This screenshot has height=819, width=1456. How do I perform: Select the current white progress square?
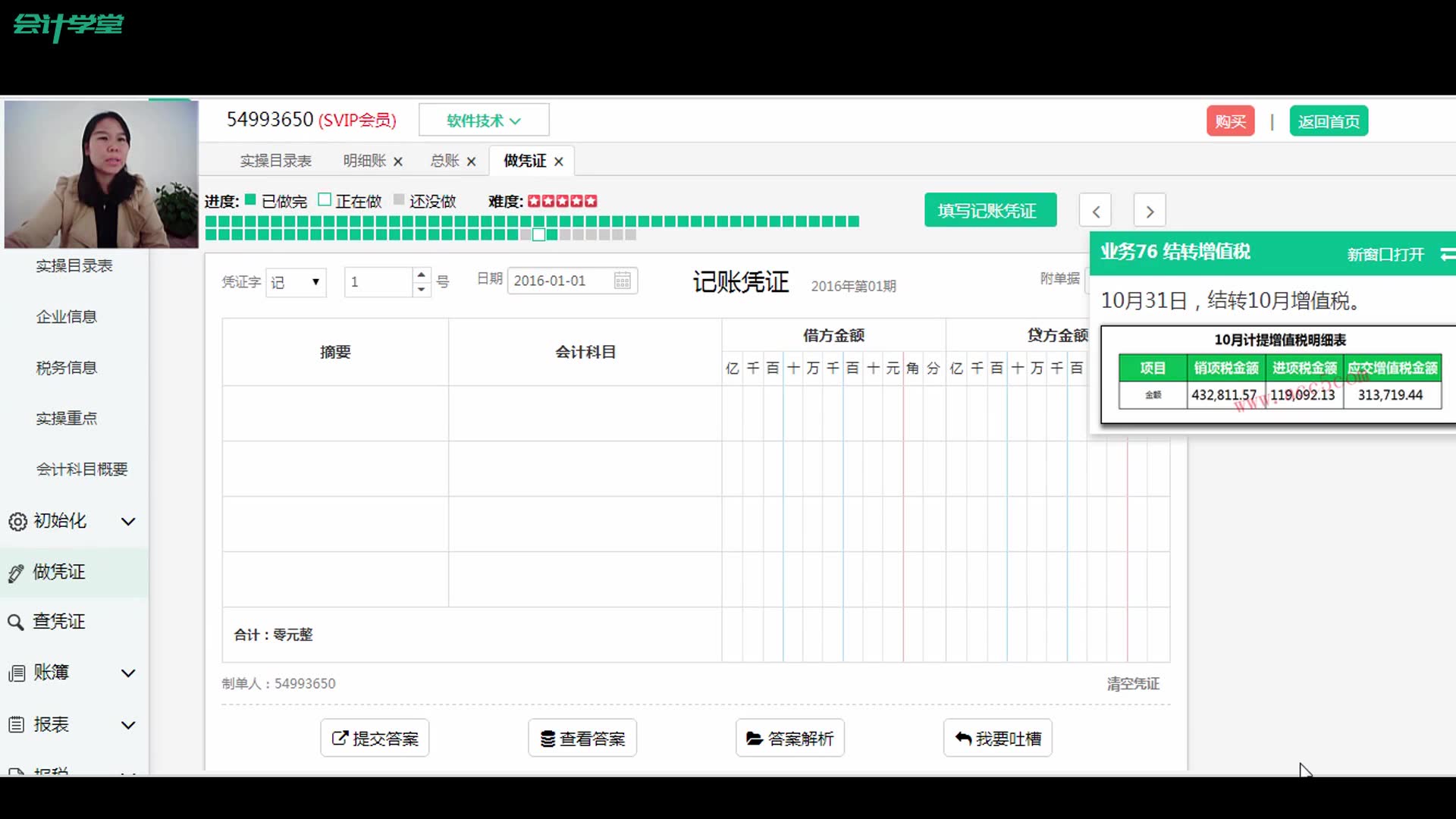(538, 235)
